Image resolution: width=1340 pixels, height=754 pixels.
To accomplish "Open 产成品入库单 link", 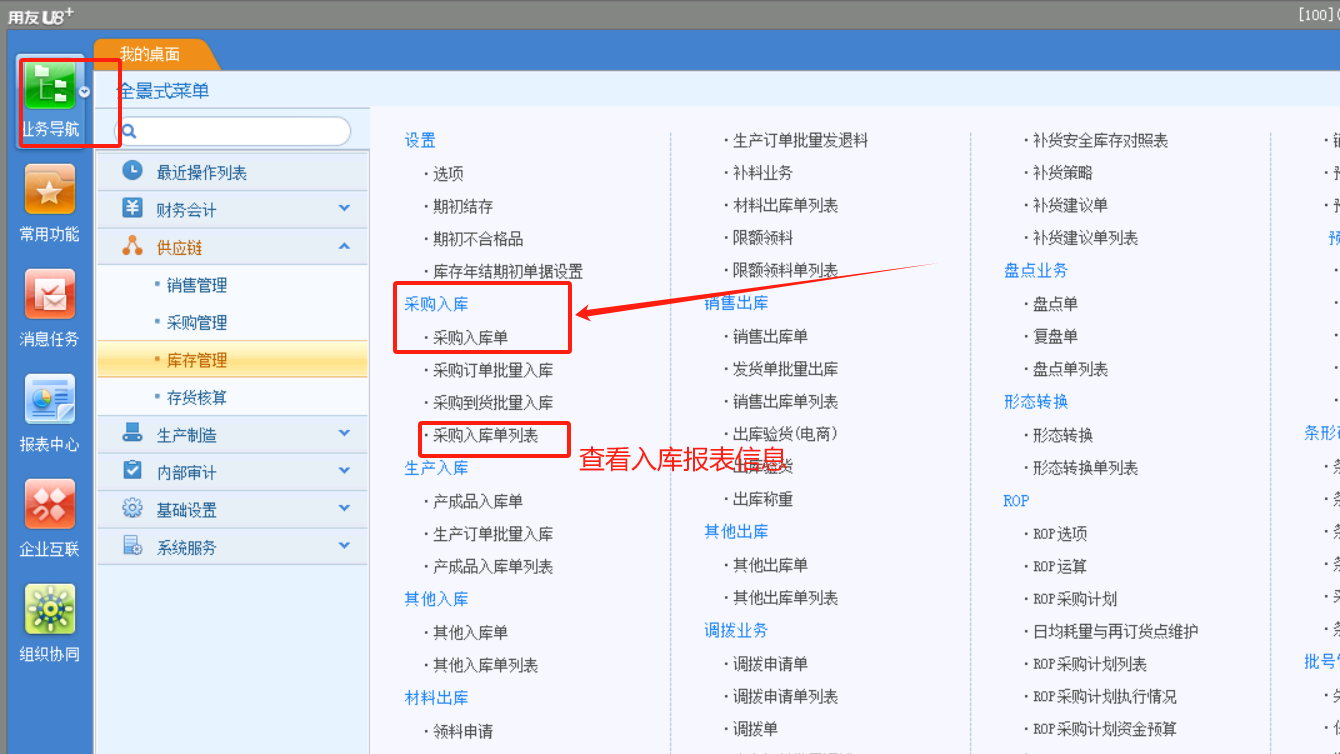I will pos(478,501).
